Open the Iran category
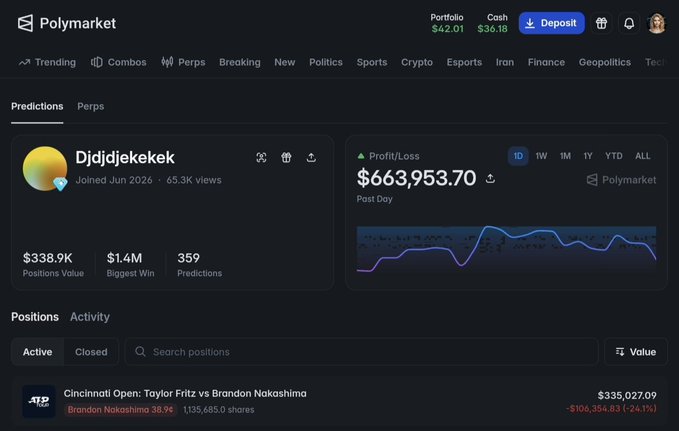The height and width of the screenshot is (431, 679). [505, 62]
